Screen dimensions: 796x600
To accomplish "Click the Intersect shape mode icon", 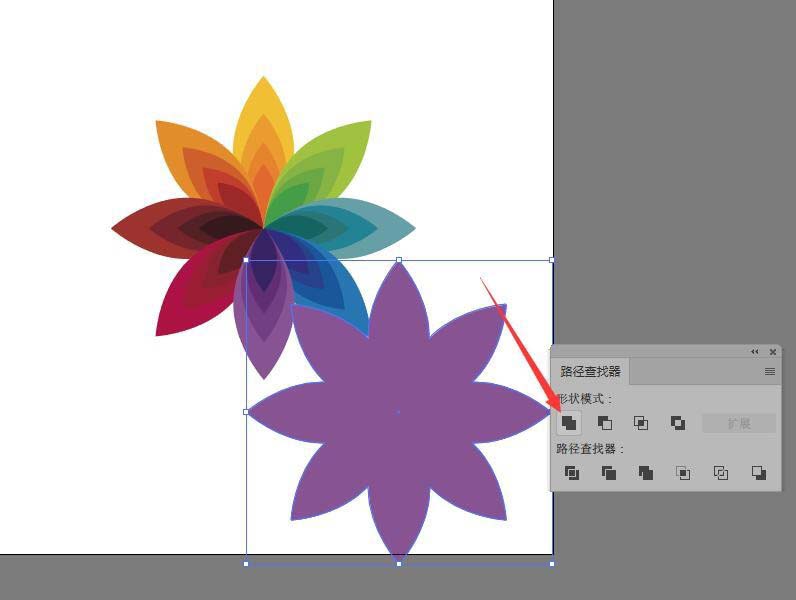I will point(641,423).
